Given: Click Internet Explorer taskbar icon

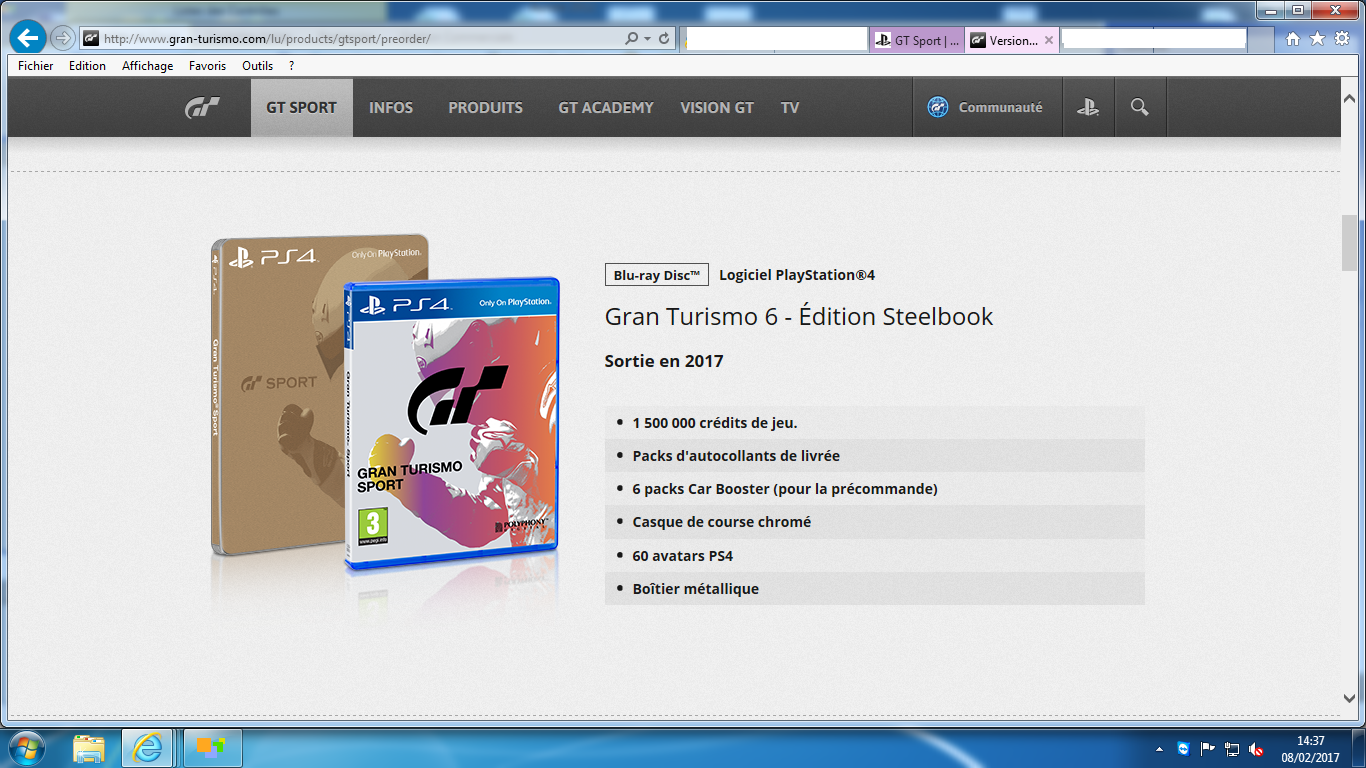Looking at the screenshot, I should tap(147, 748).
